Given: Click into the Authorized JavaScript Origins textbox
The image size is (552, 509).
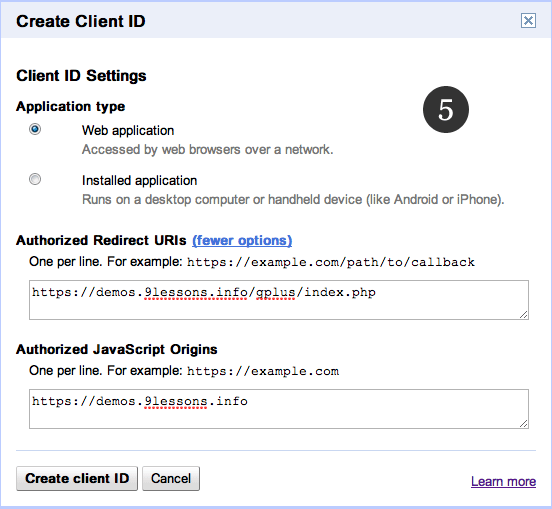Looking at the screenshot, I should [x=279, y=409].
